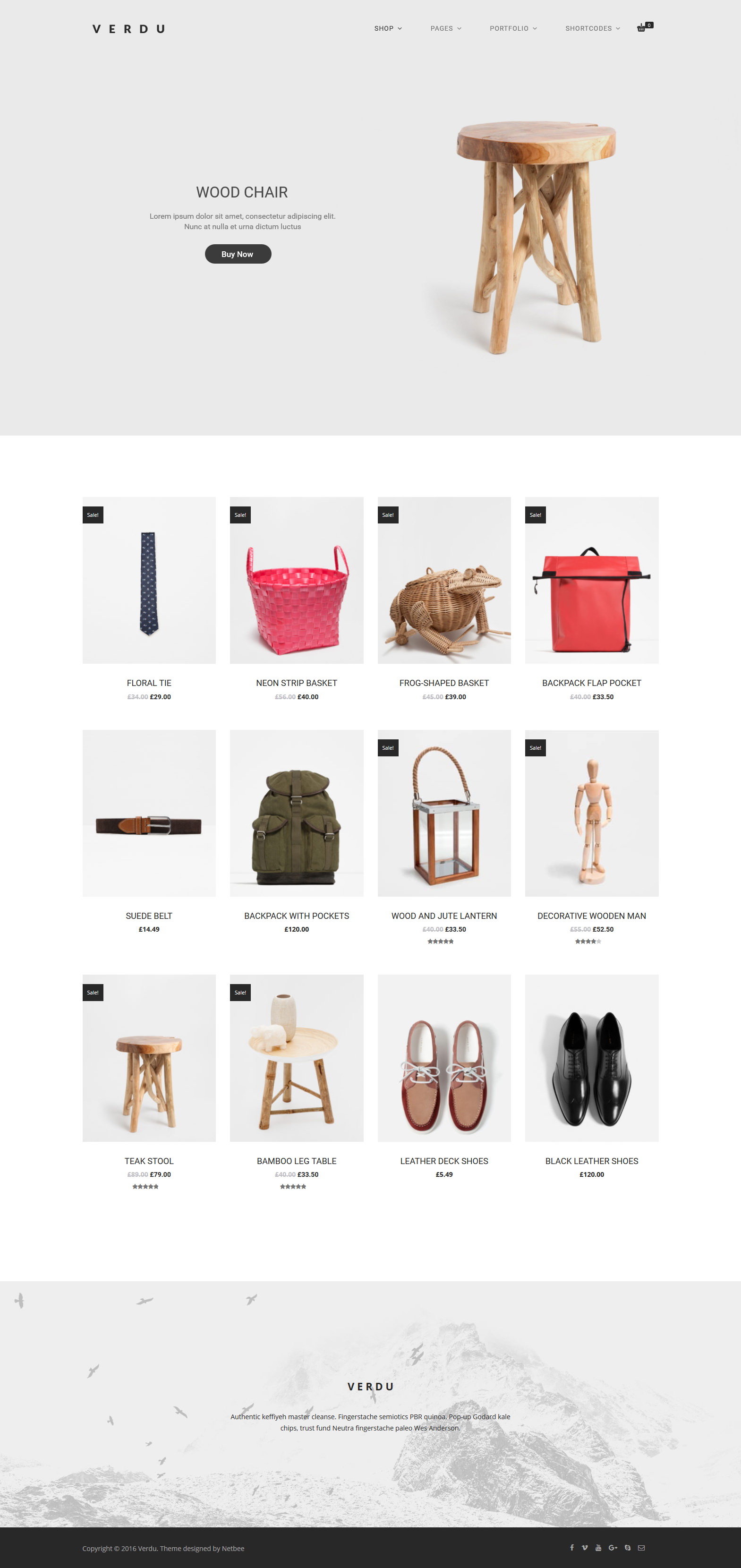
Task: Expand the Portfolio dropdown menu
Action: coord(513,29)
